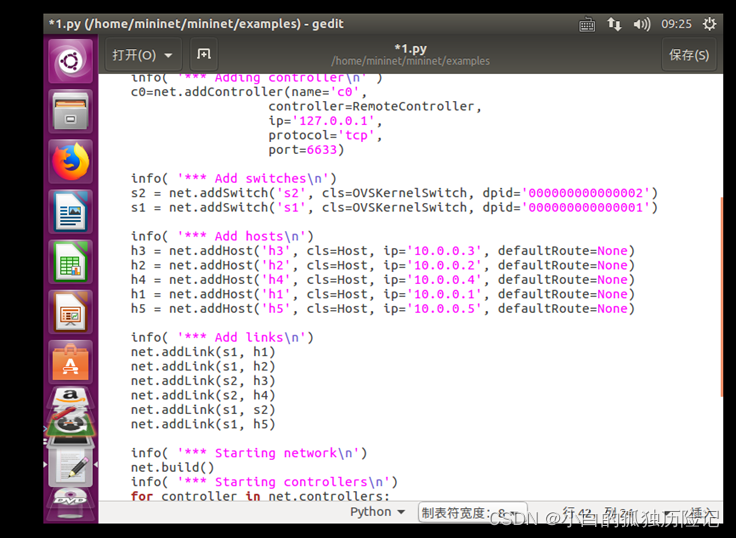Click the '*** Add hosts' info line
The image size is (736, 538).
[x=222, y=237]
